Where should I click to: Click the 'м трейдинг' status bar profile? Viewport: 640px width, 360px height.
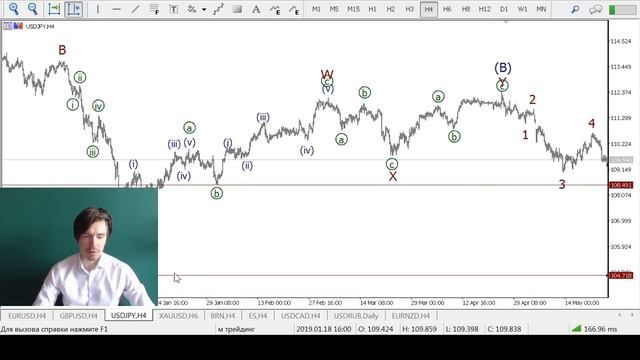pos(236,329)
